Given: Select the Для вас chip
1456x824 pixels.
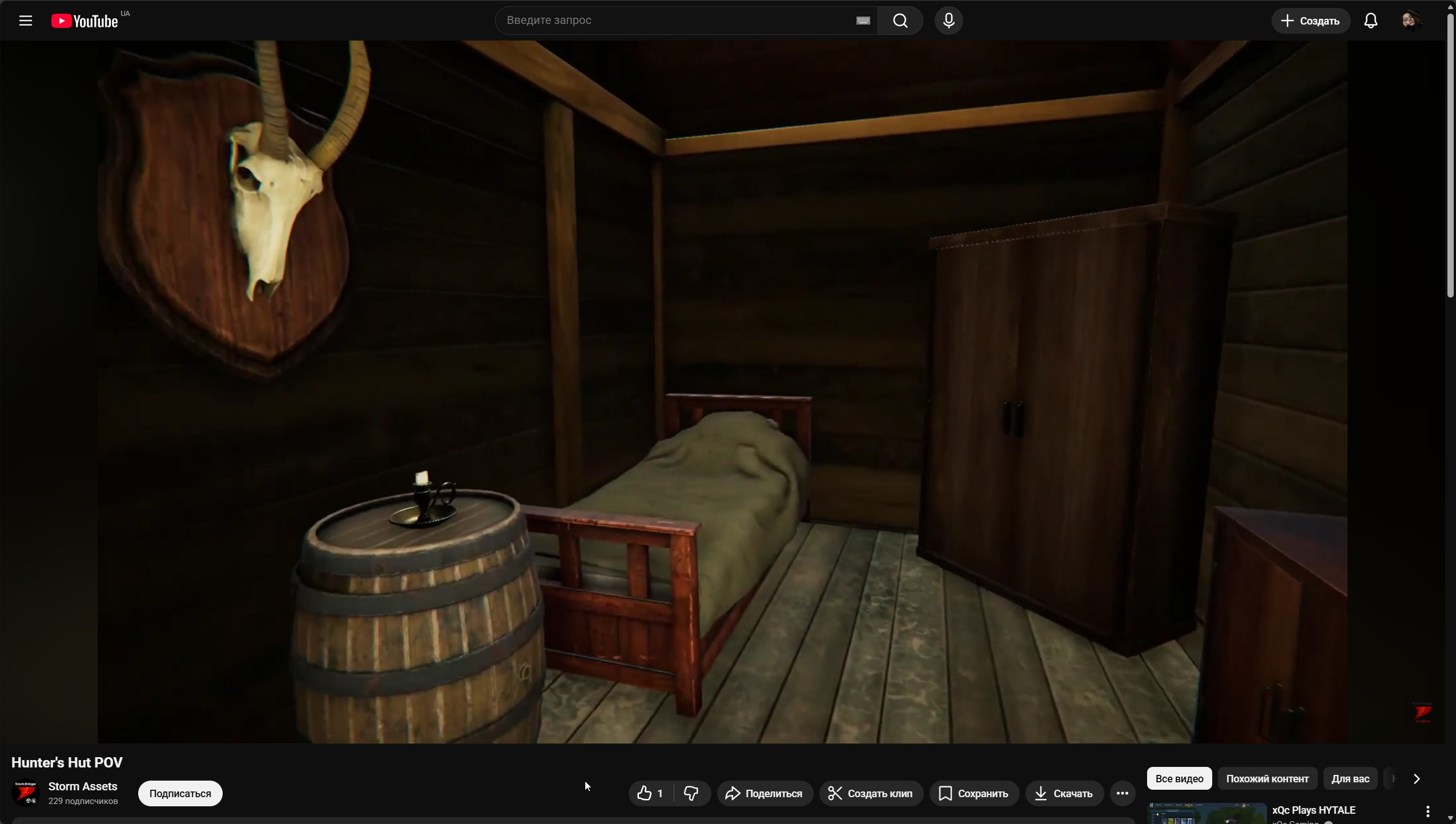Looking at the screenshot, I should (x=1350, y=779).
